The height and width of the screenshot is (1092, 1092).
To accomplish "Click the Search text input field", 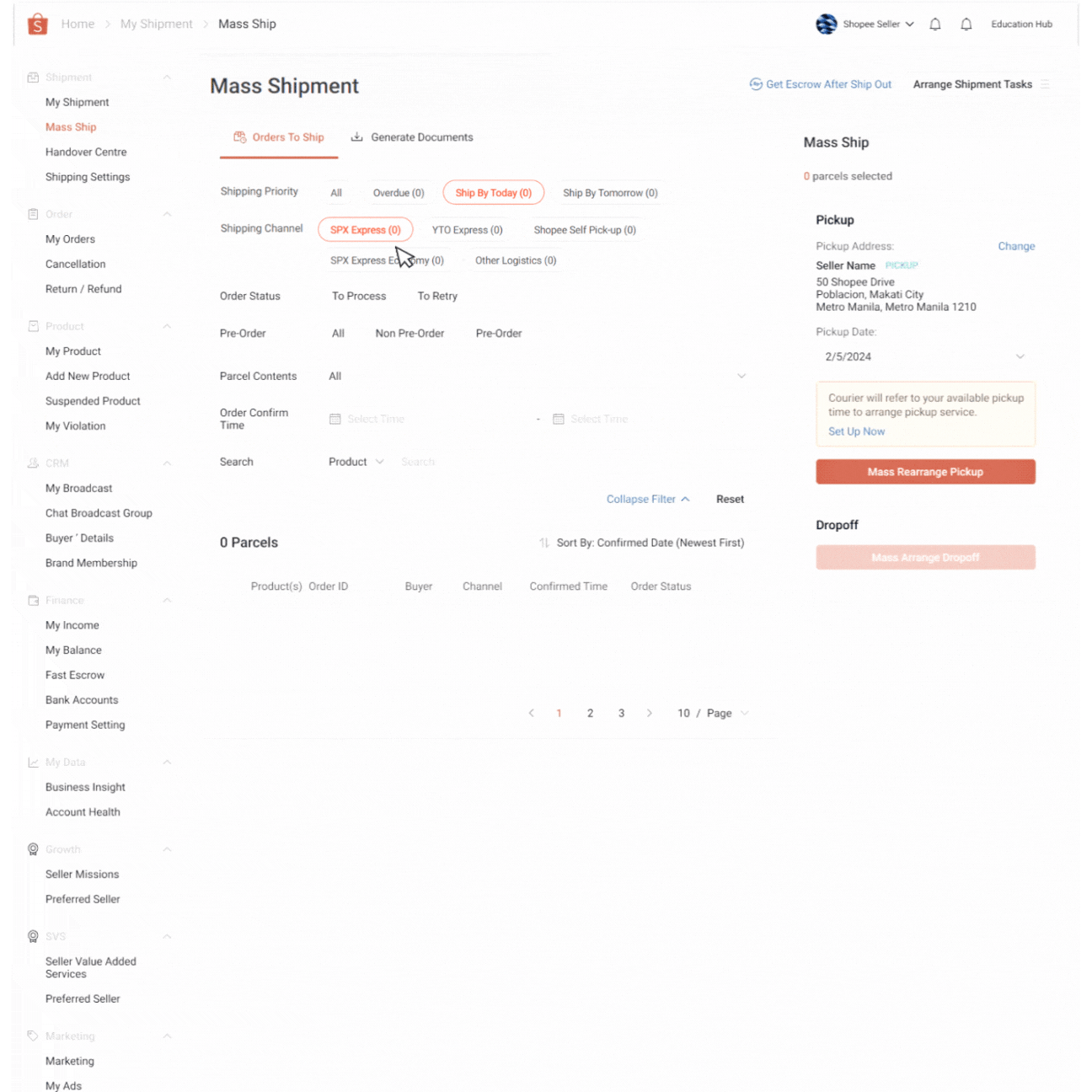I will tap(506, 462).
